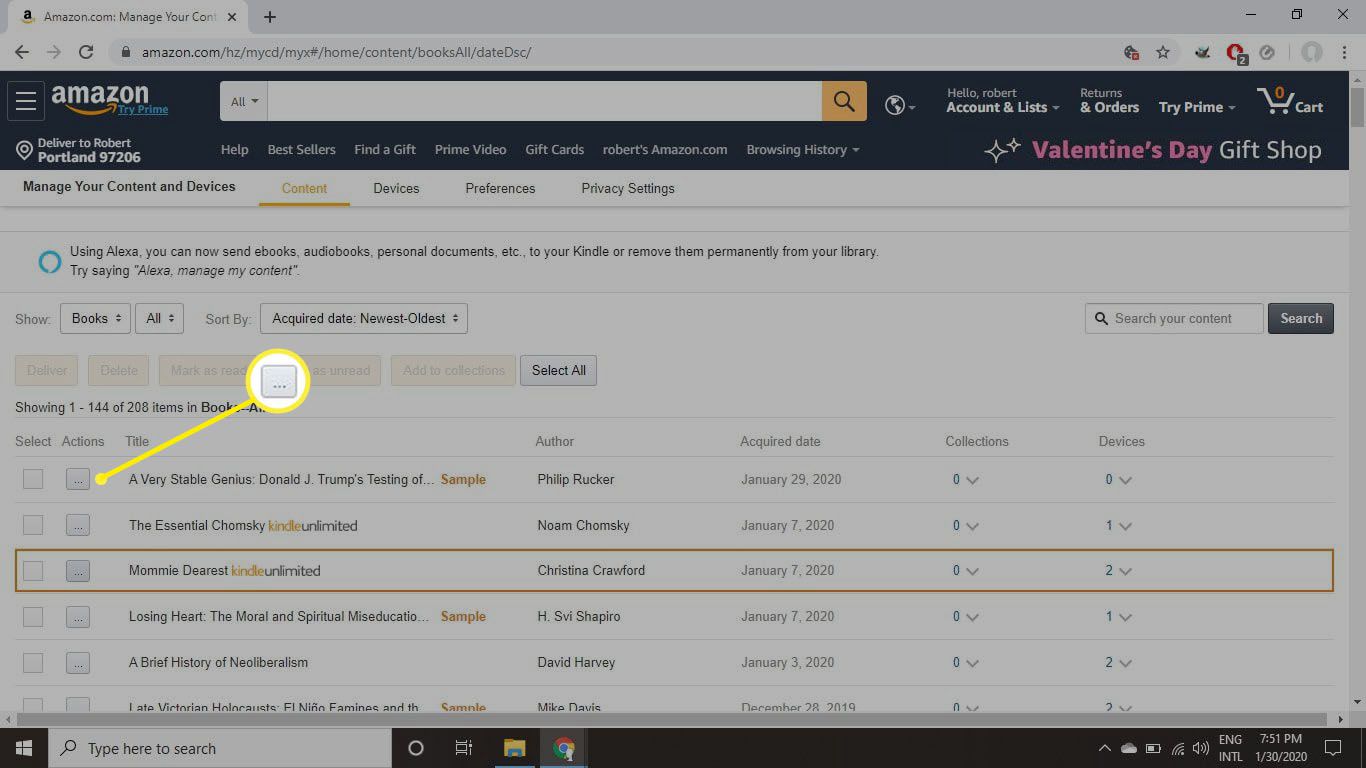Open the shopping Cart icon
The image size is (1366, 768).
1290,101
